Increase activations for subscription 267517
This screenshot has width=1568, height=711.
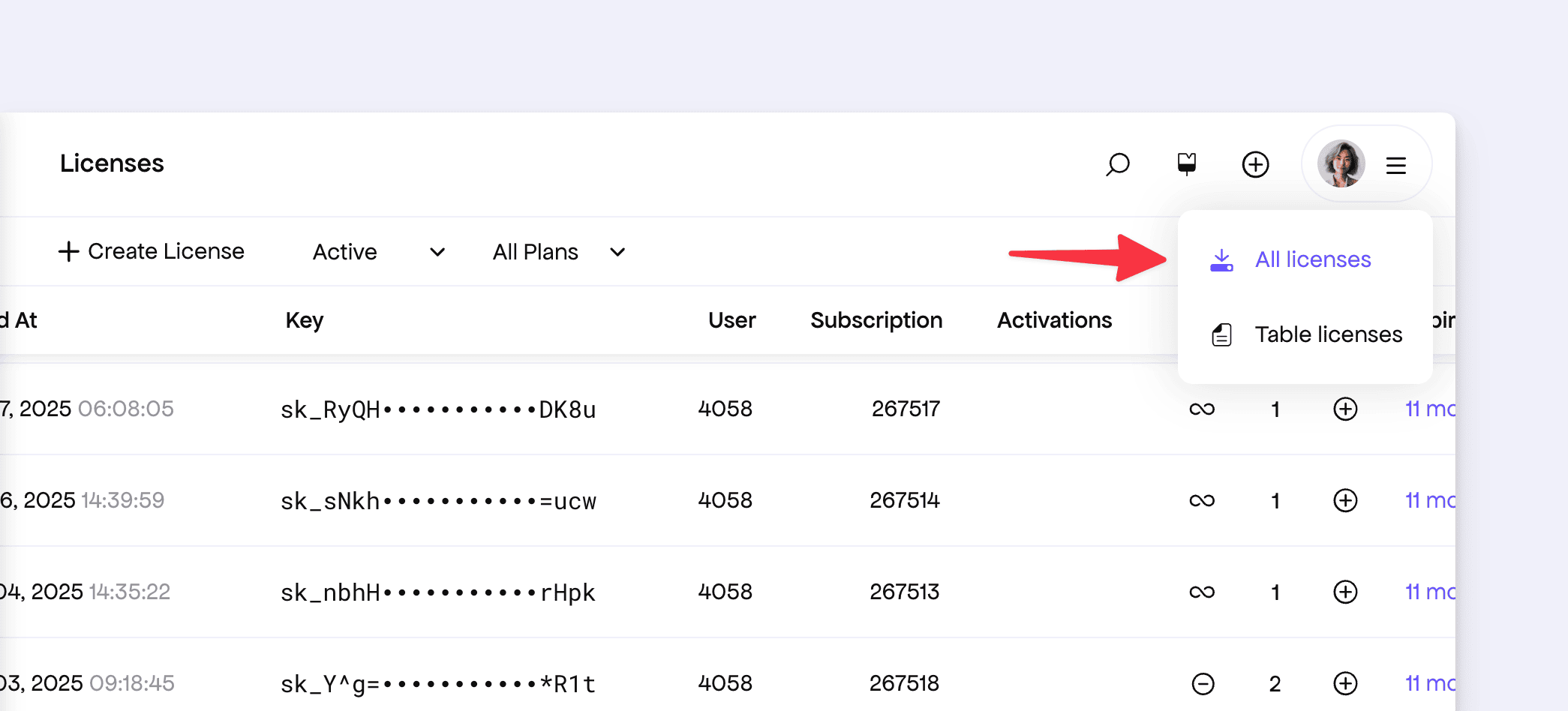click(1345, 409)
